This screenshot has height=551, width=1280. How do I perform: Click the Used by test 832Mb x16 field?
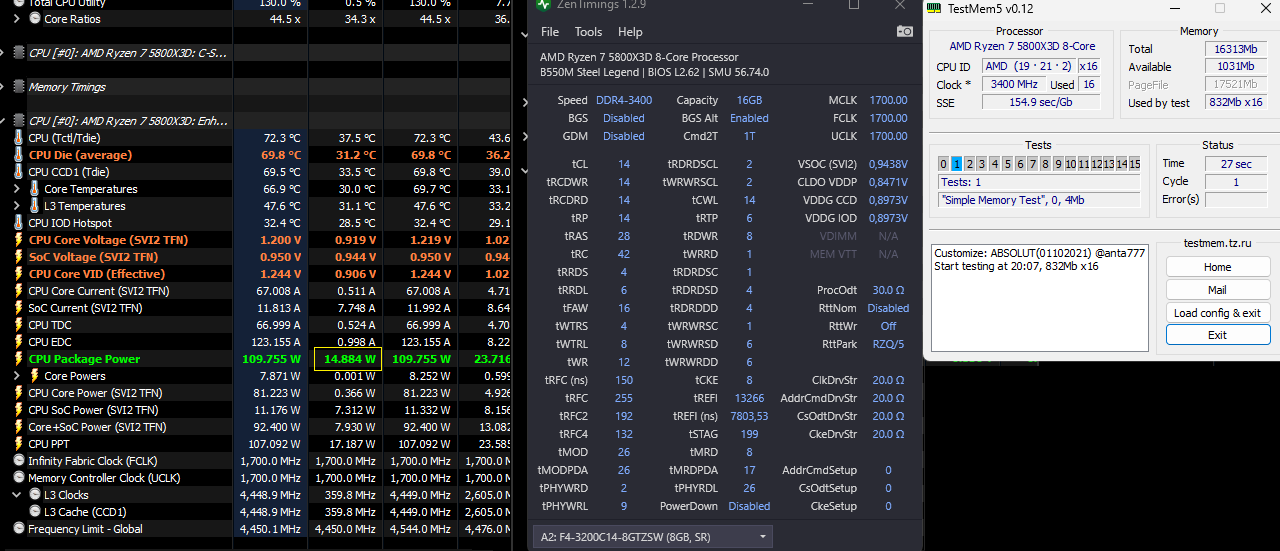point(1236,103)
